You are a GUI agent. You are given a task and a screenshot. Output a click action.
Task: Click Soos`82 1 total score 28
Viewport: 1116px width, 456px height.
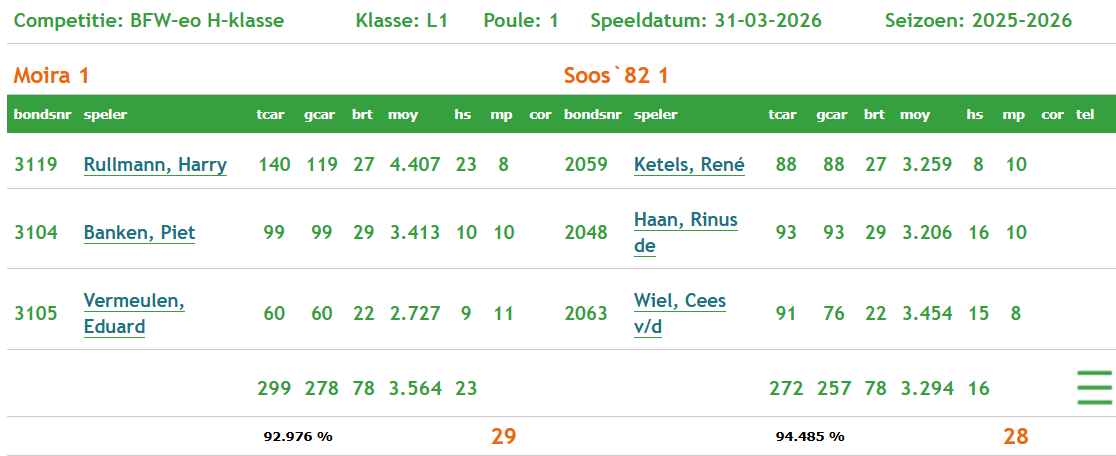click(x=1015, y=436)
